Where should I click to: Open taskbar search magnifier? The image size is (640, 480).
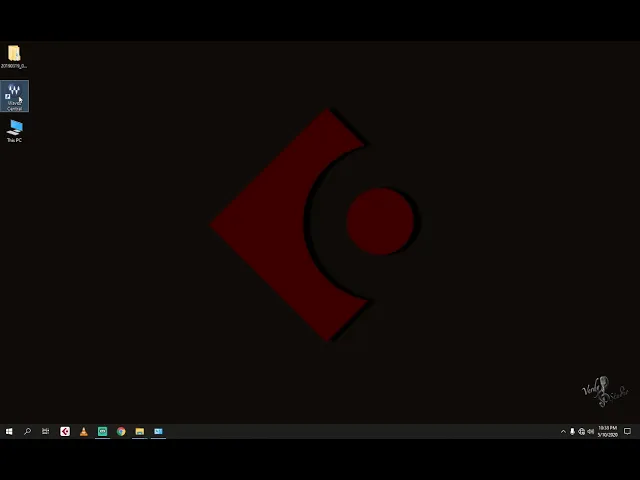(27, 431)
